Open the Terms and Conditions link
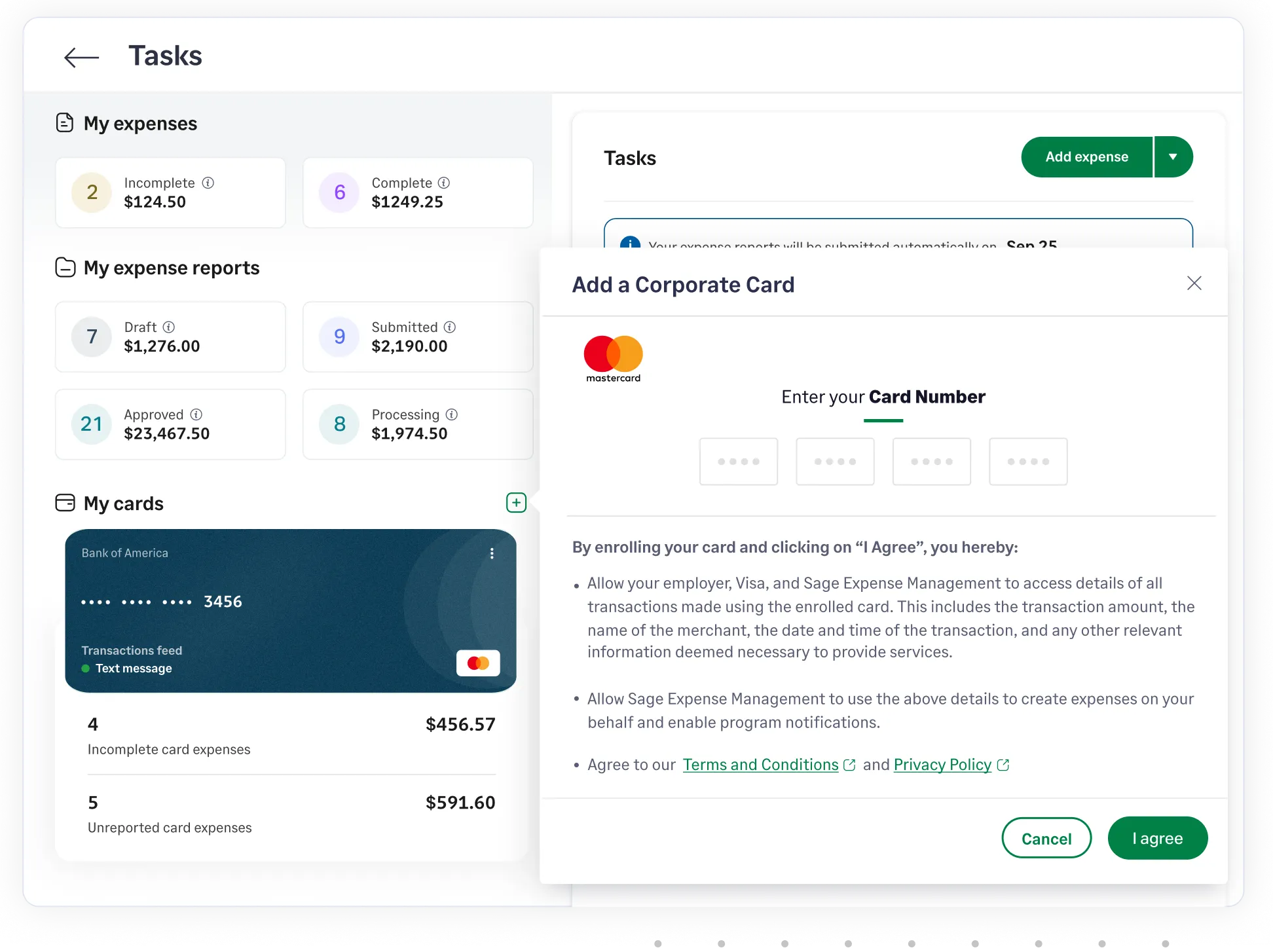Screen dimensions: 1273x952 (760, 764)
